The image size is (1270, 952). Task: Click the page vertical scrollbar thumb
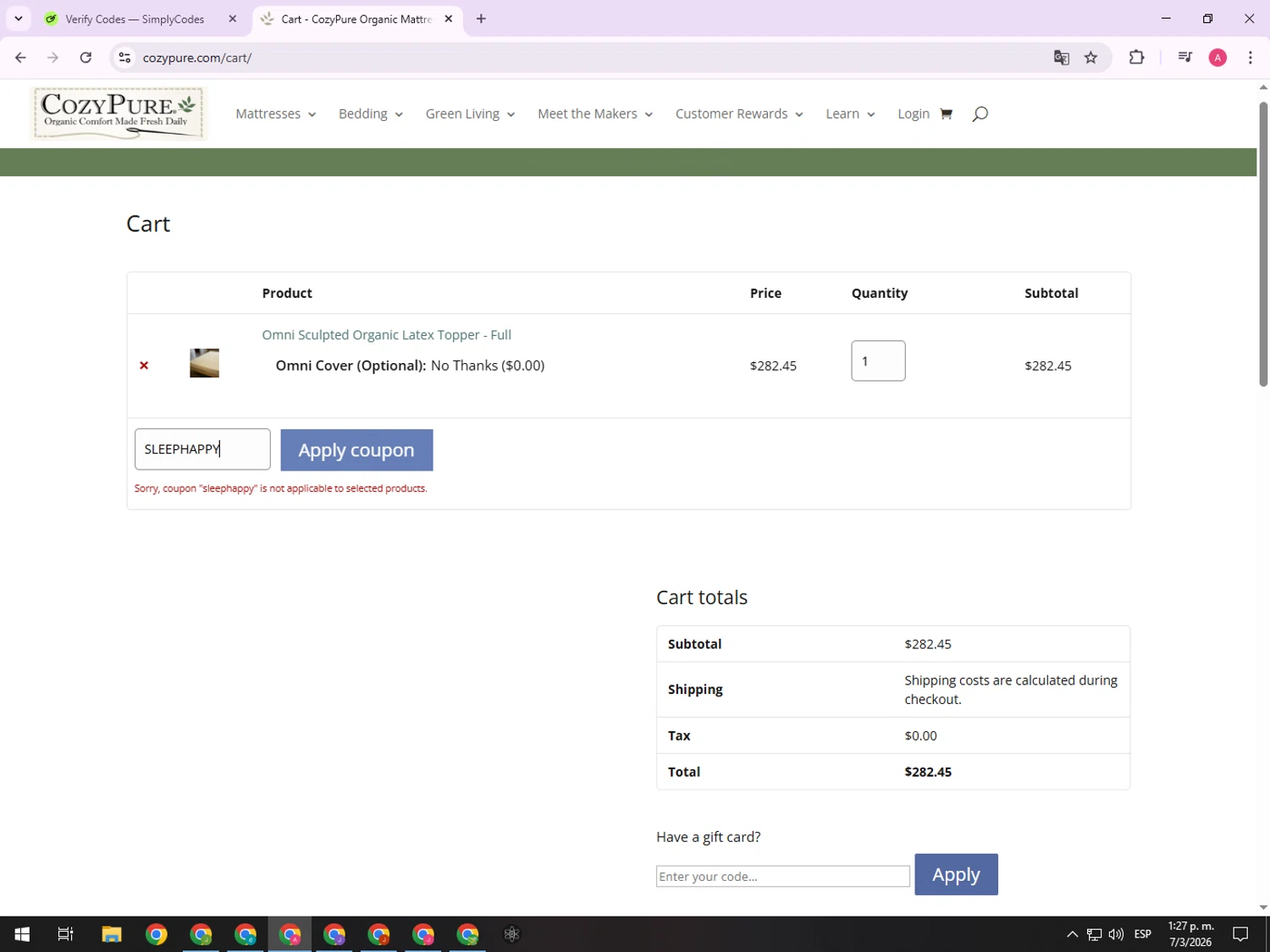click(1263, 245)
